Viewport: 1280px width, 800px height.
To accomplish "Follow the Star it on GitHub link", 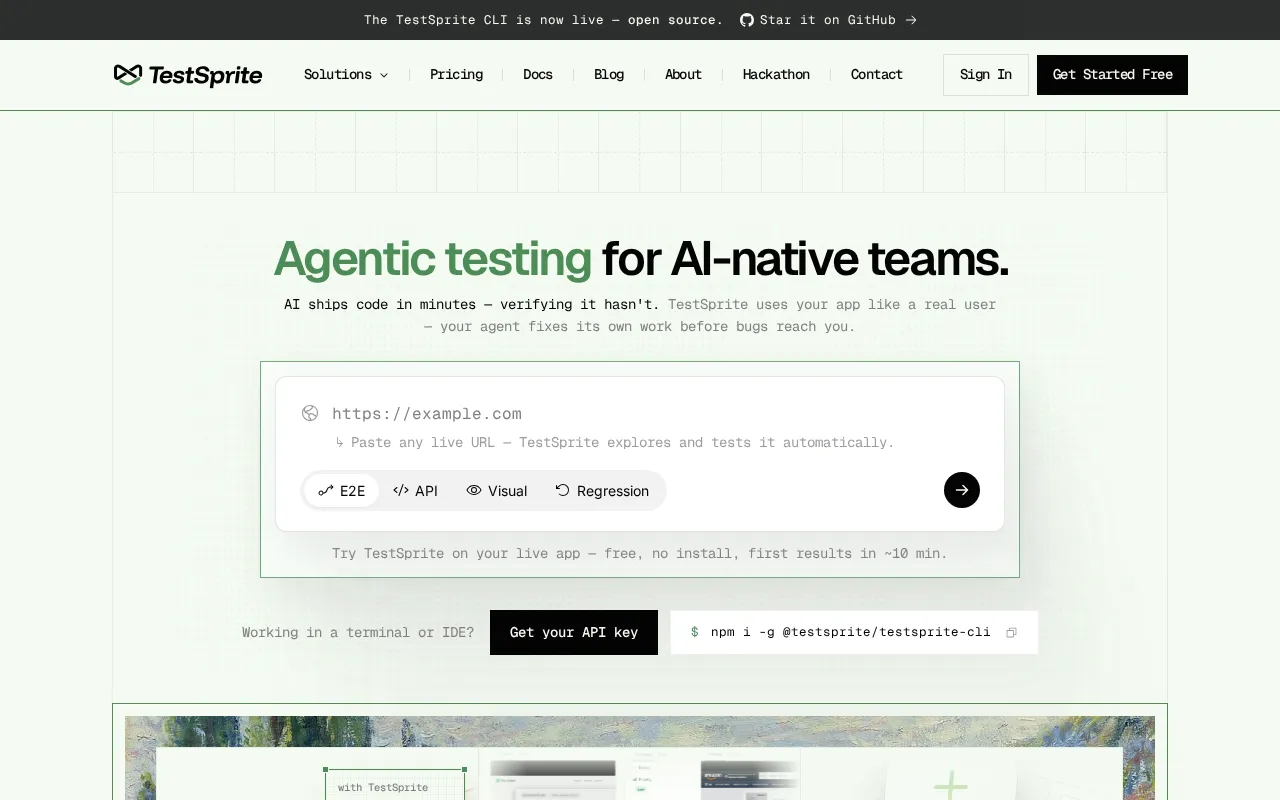I will pos(828,20).
